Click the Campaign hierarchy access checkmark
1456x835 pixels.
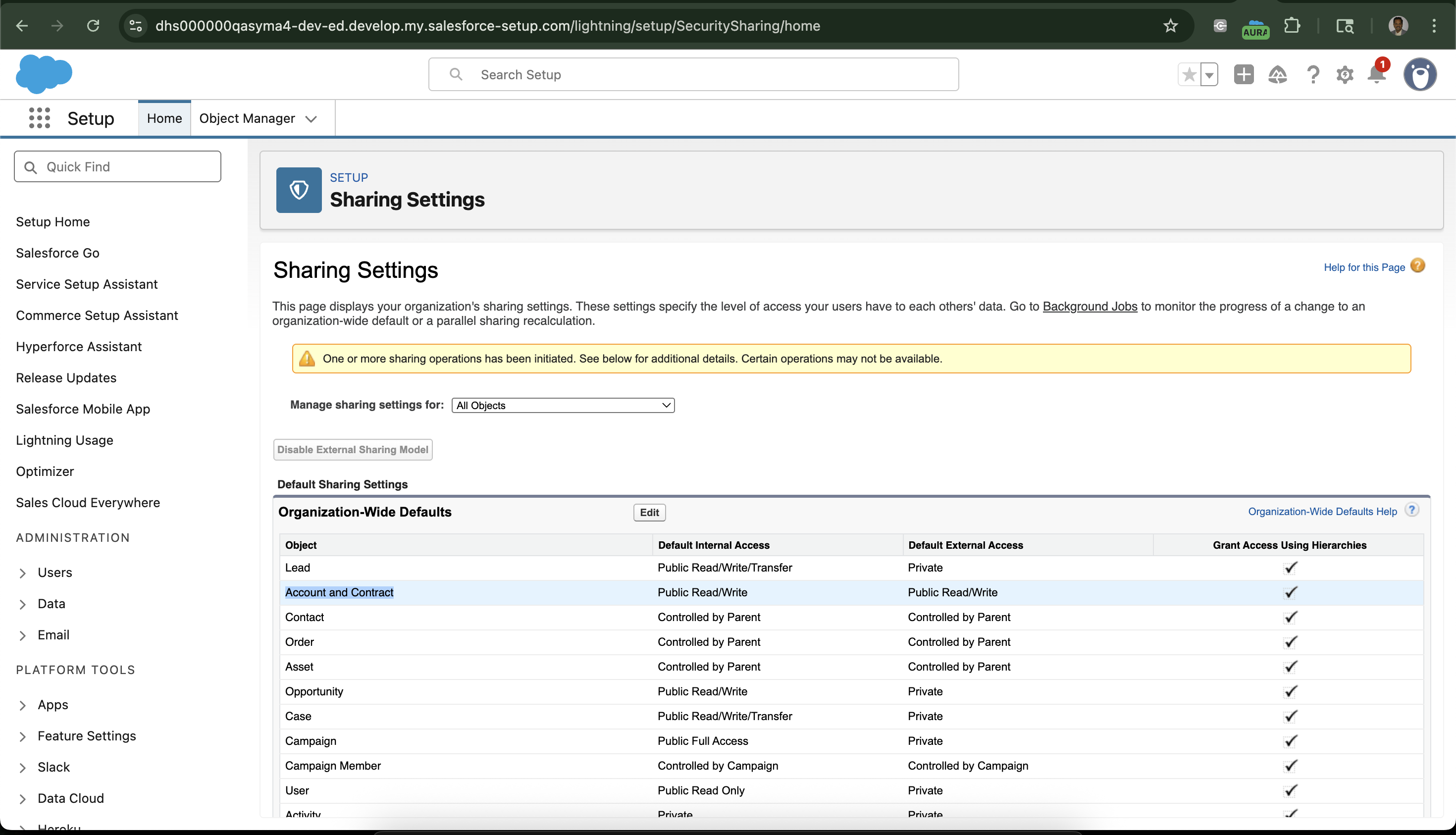[x=1290, y=741]
